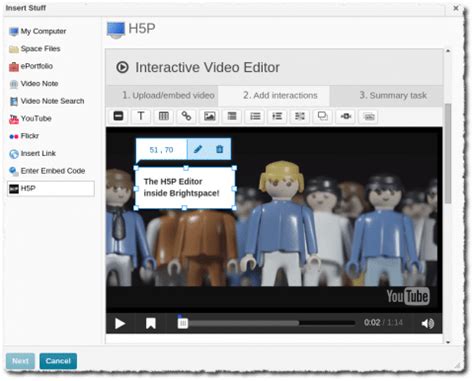The height and width of the screenshot is (381, 474).
Task: Click the Next button
Action: click(x=20, y=361)
